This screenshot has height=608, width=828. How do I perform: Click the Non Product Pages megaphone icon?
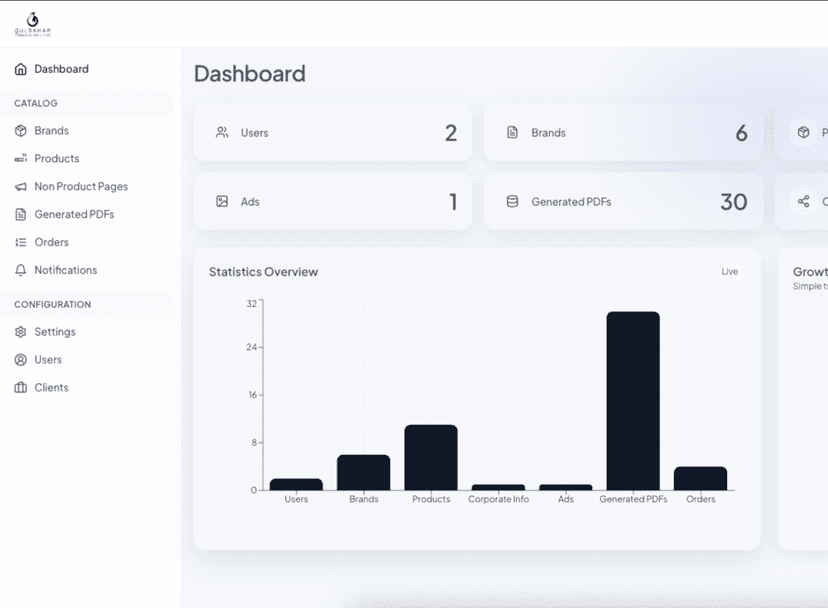[x=21, y=187]
